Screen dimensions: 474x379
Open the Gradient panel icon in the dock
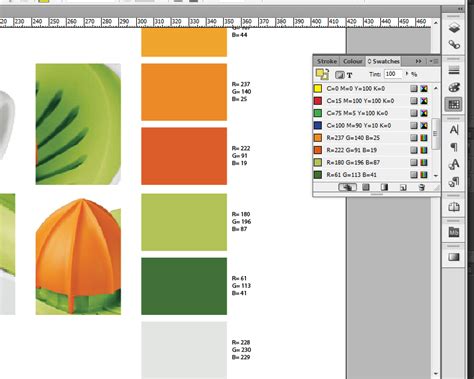point(454,257)
